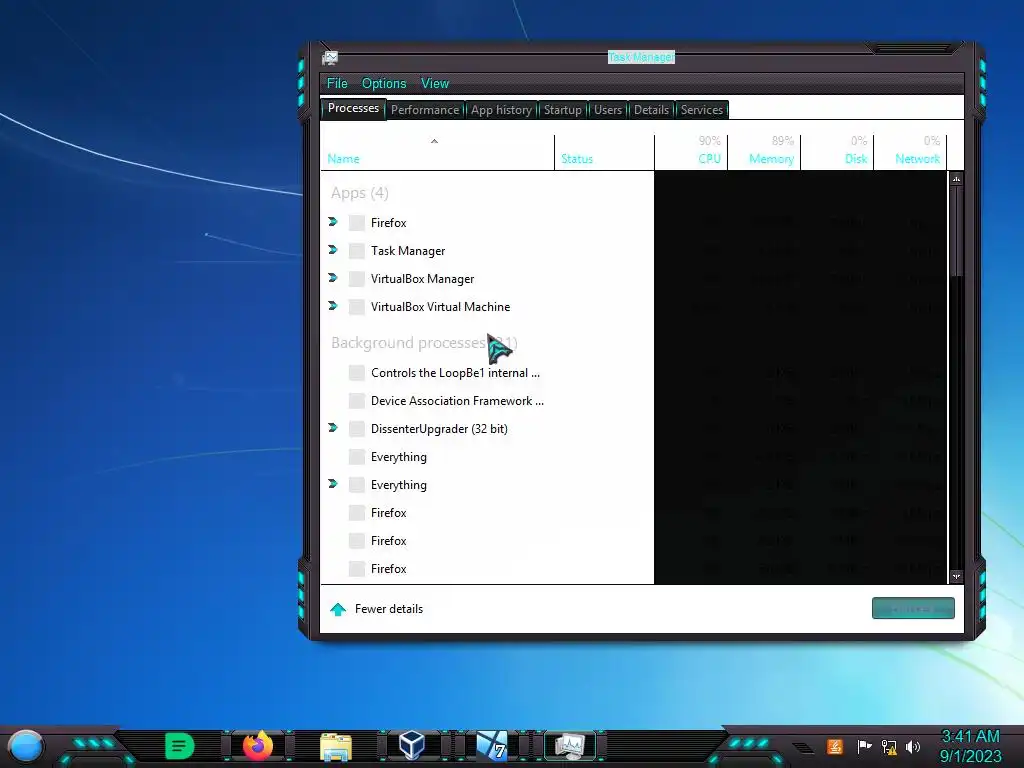Expand the Everything row that has an arrow
Viewport: 1024px width, 768px height.
click(333, 484)
